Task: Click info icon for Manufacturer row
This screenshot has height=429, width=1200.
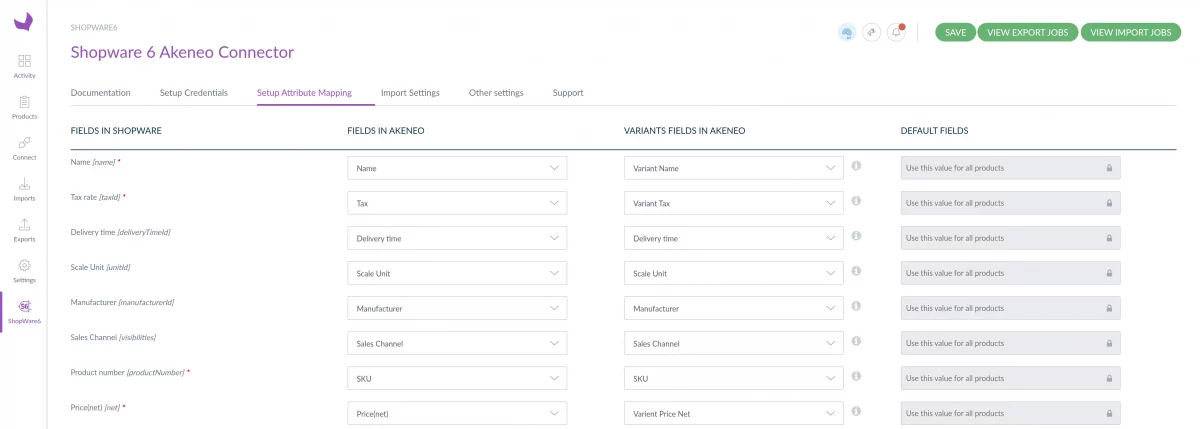Action: [x=857, y=307]
